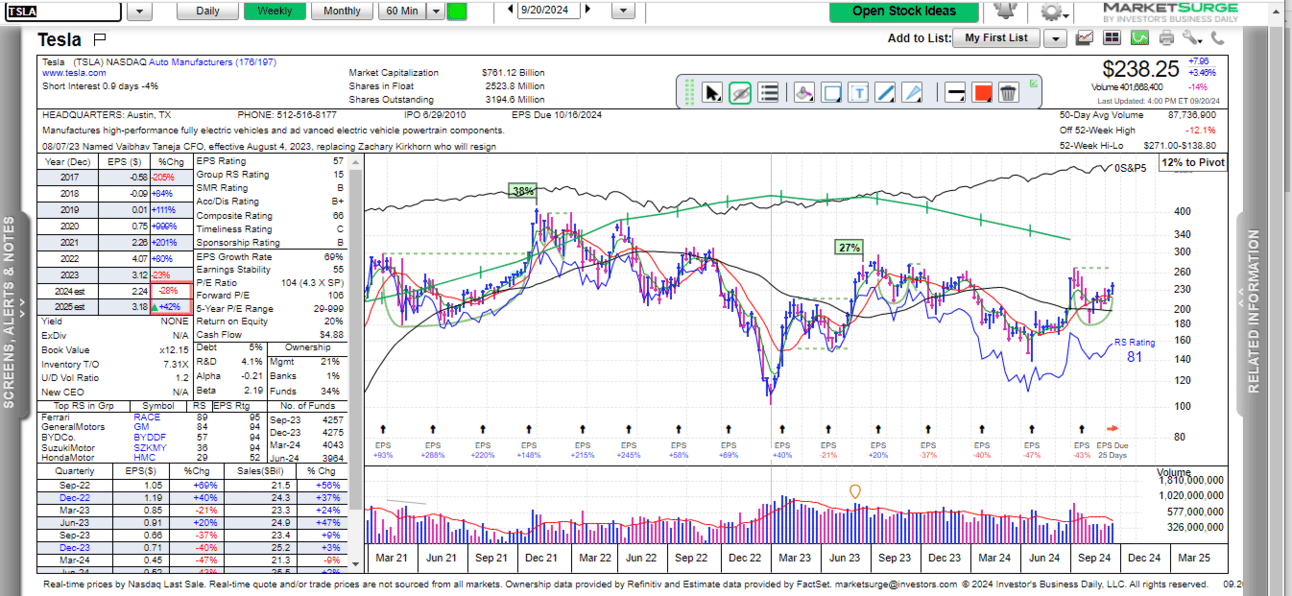Open the drawings list tool

point(768,93)
